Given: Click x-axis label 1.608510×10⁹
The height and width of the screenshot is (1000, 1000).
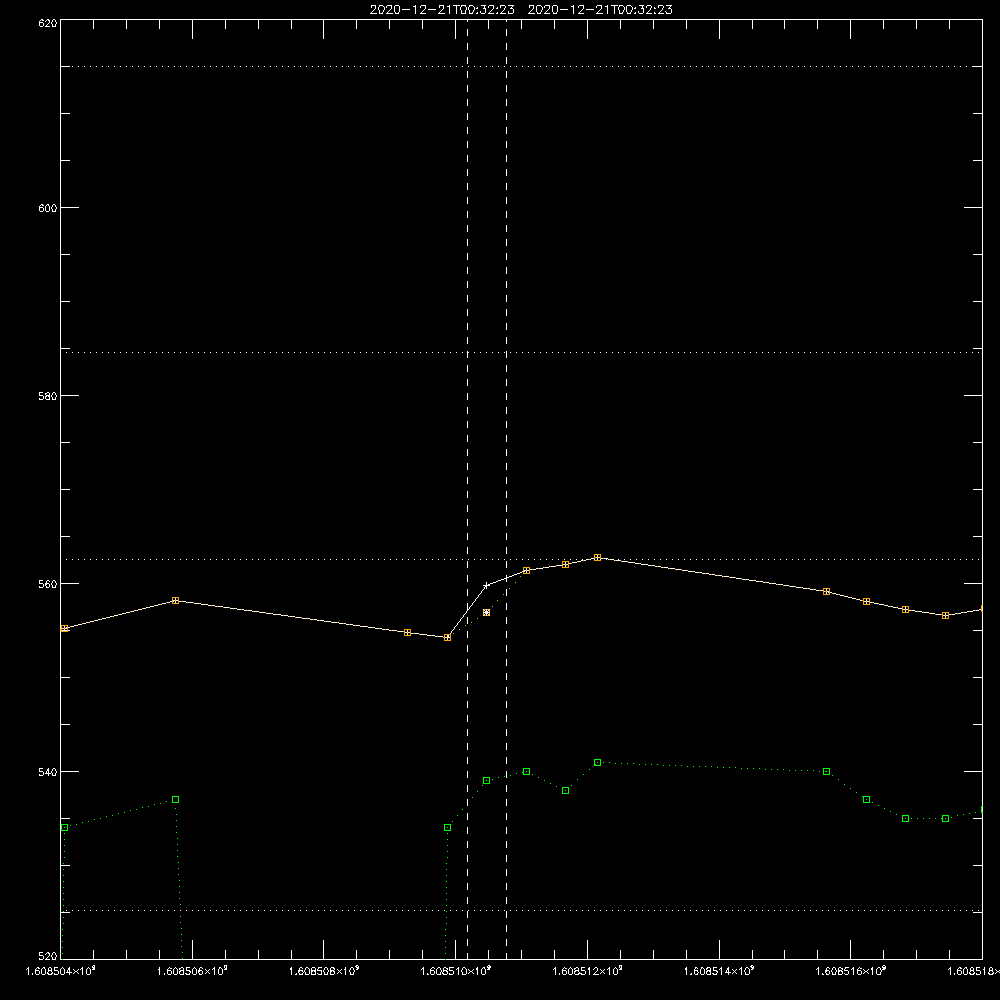Looking at the screenshot, I should click(456, 971).
